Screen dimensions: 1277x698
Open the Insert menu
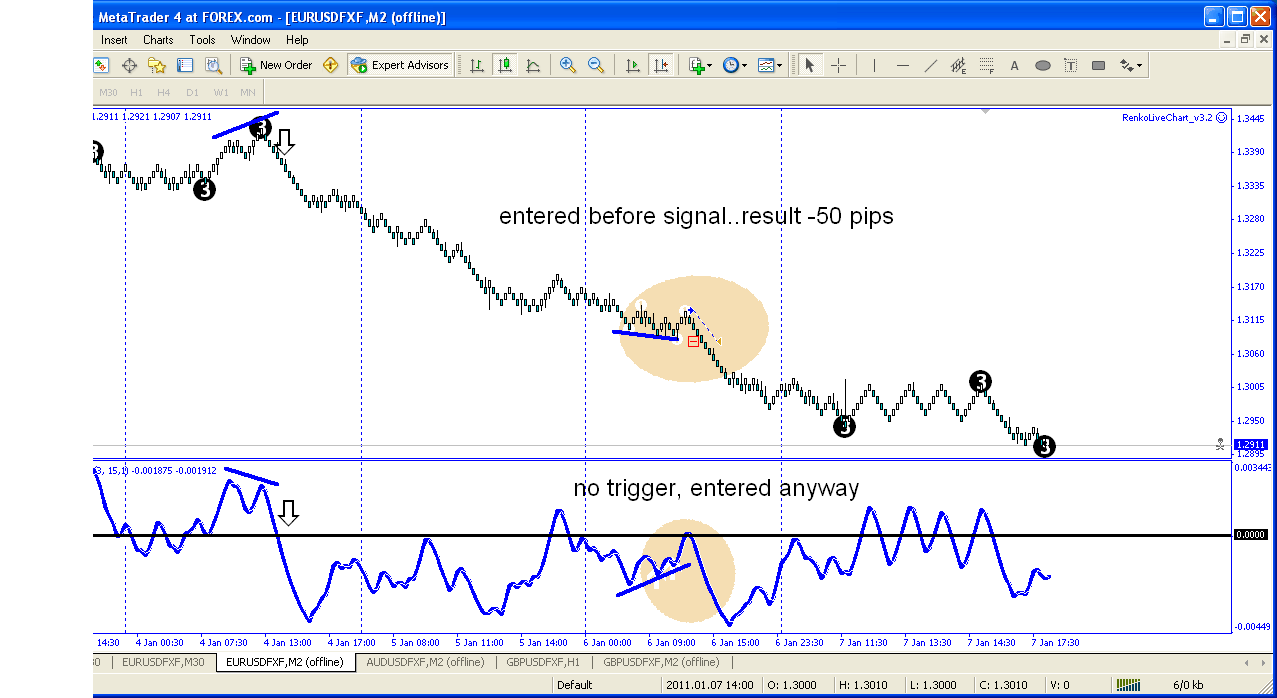click(x=114, y=40)
